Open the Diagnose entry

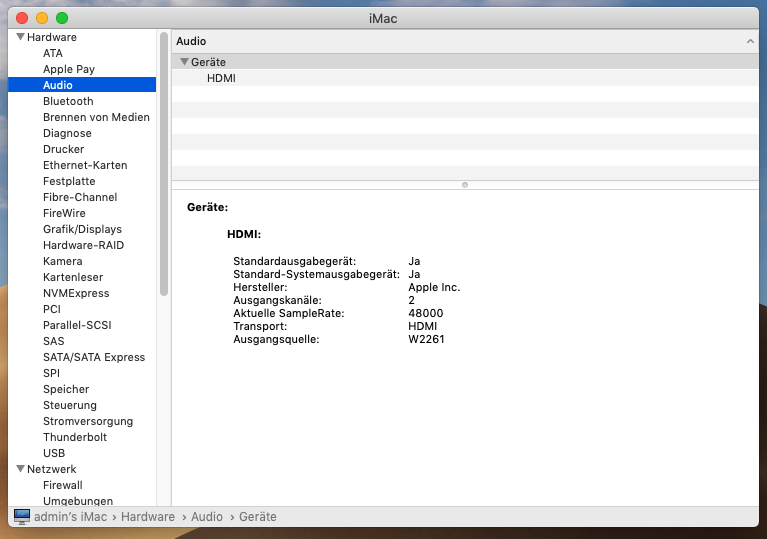point(67,134)
